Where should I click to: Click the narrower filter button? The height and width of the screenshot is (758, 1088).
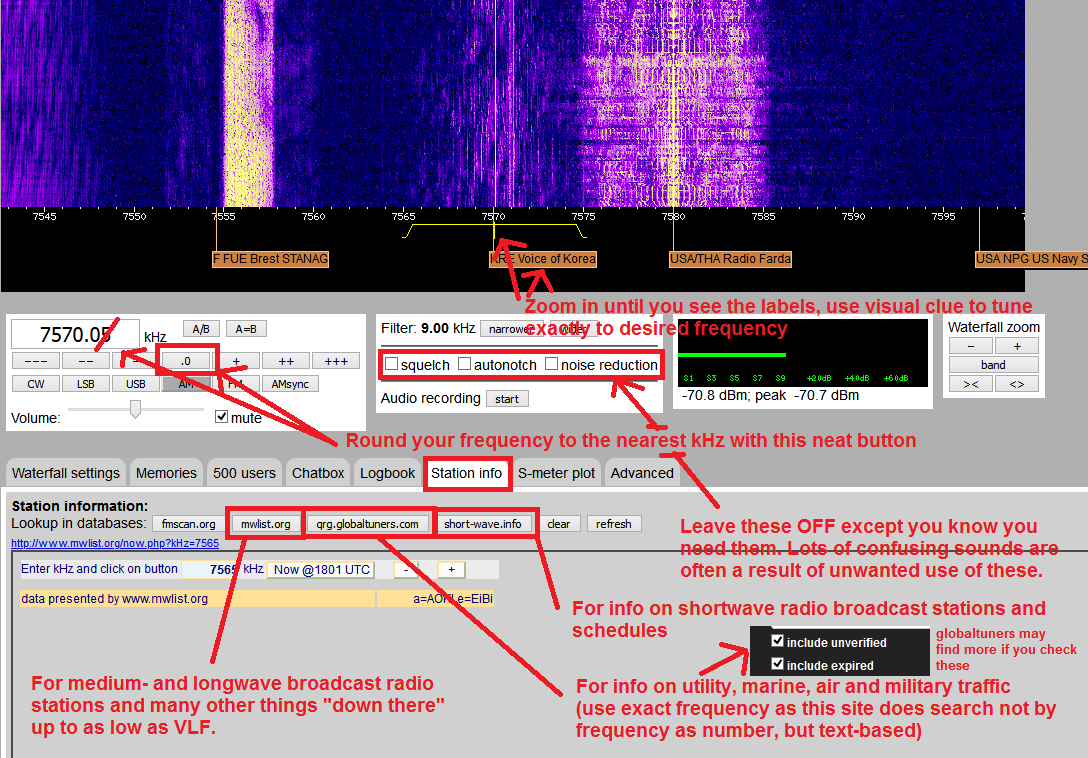point(511,329)
